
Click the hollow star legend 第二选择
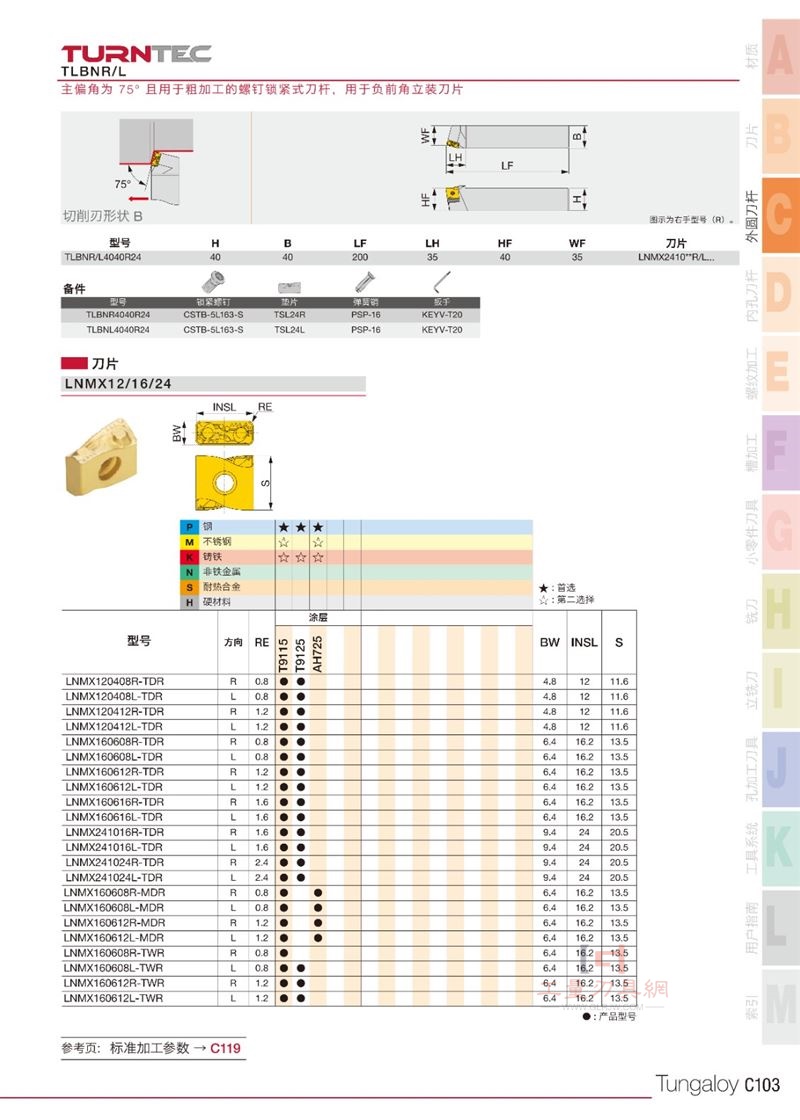(566, 599)
